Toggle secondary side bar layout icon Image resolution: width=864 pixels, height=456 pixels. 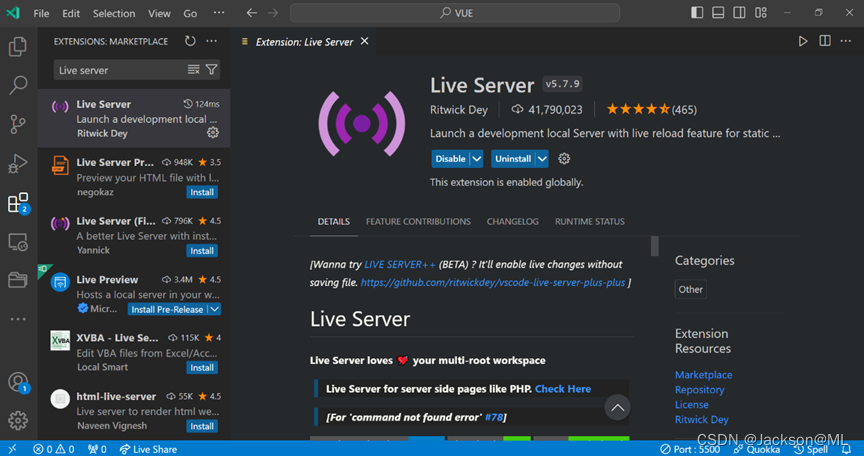739,13
